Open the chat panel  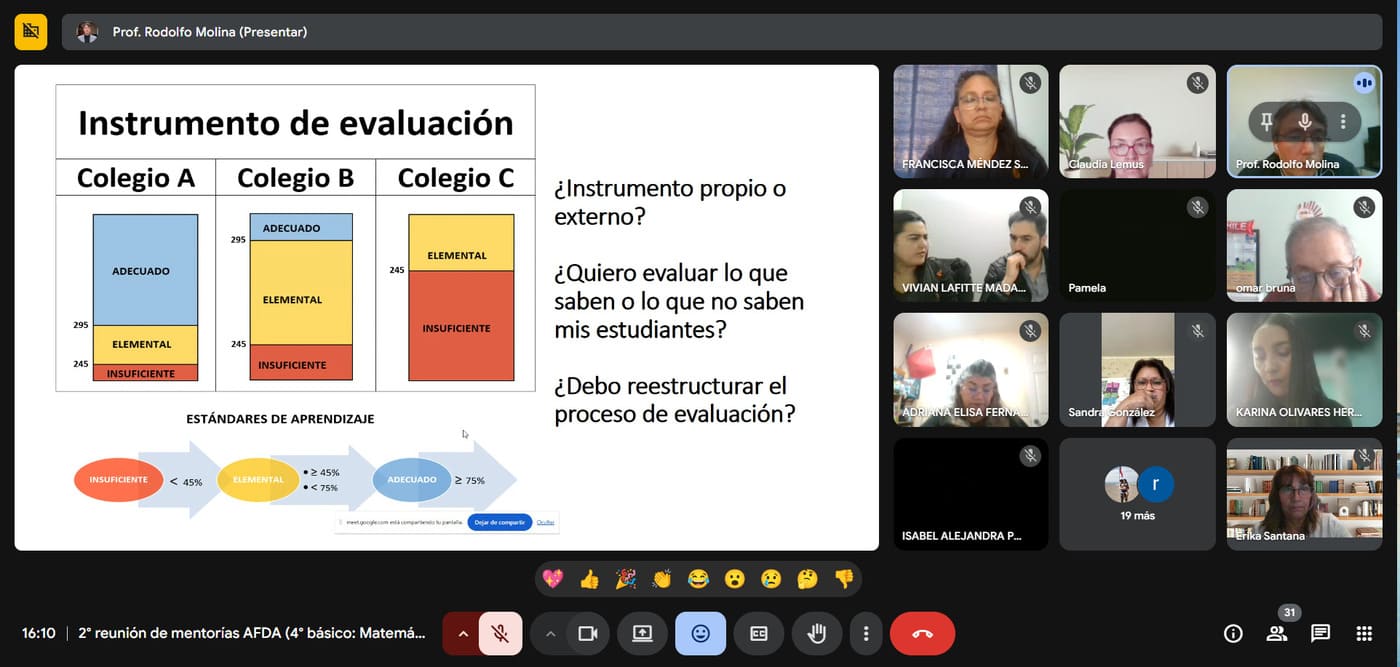click(x=1320, y=634)
